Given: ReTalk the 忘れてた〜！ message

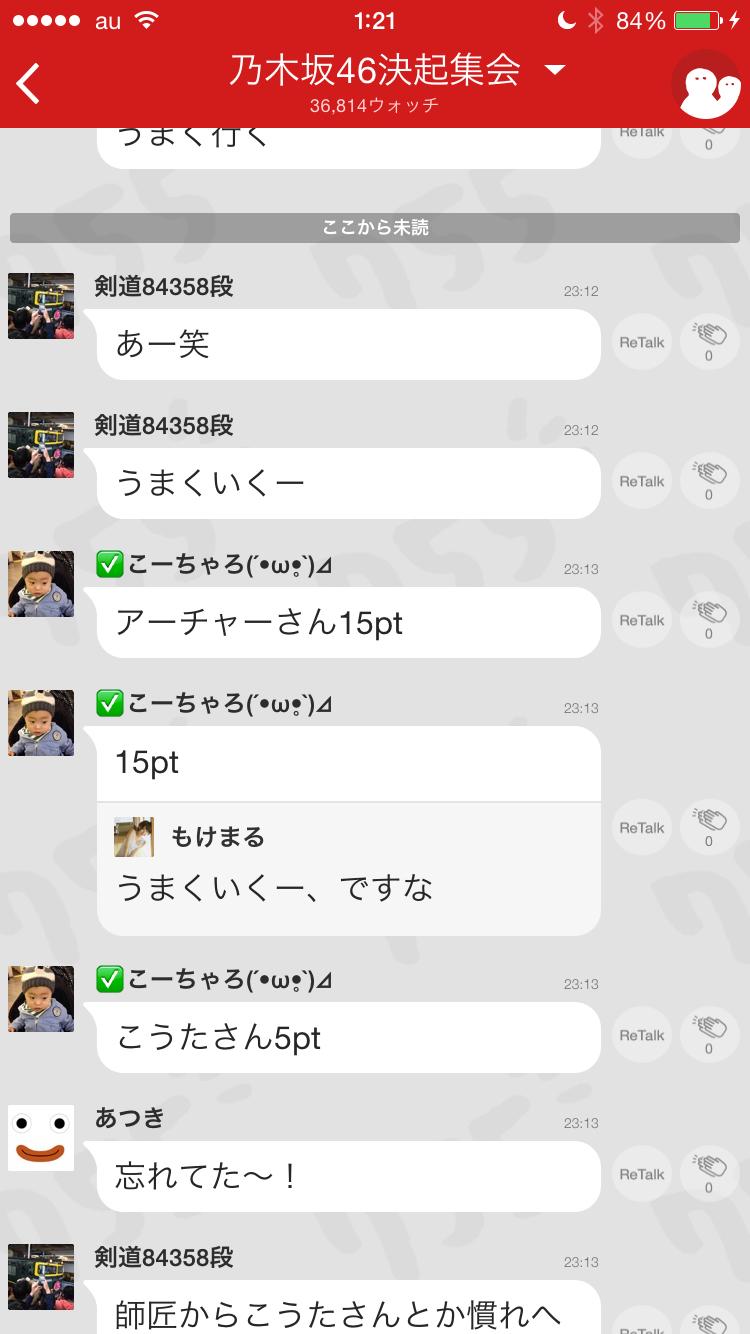Looking at the screenshot, I should (641, 1175).
